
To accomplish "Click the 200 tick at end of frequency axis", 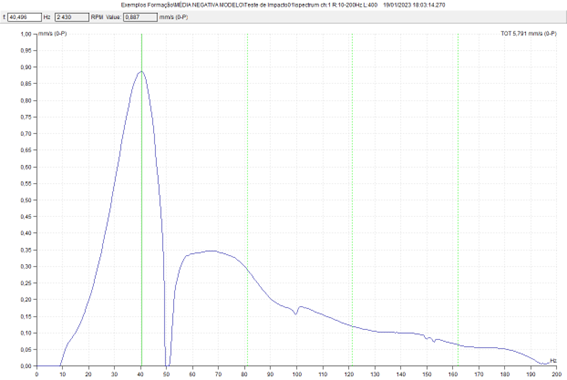I will tap(556, 374).
